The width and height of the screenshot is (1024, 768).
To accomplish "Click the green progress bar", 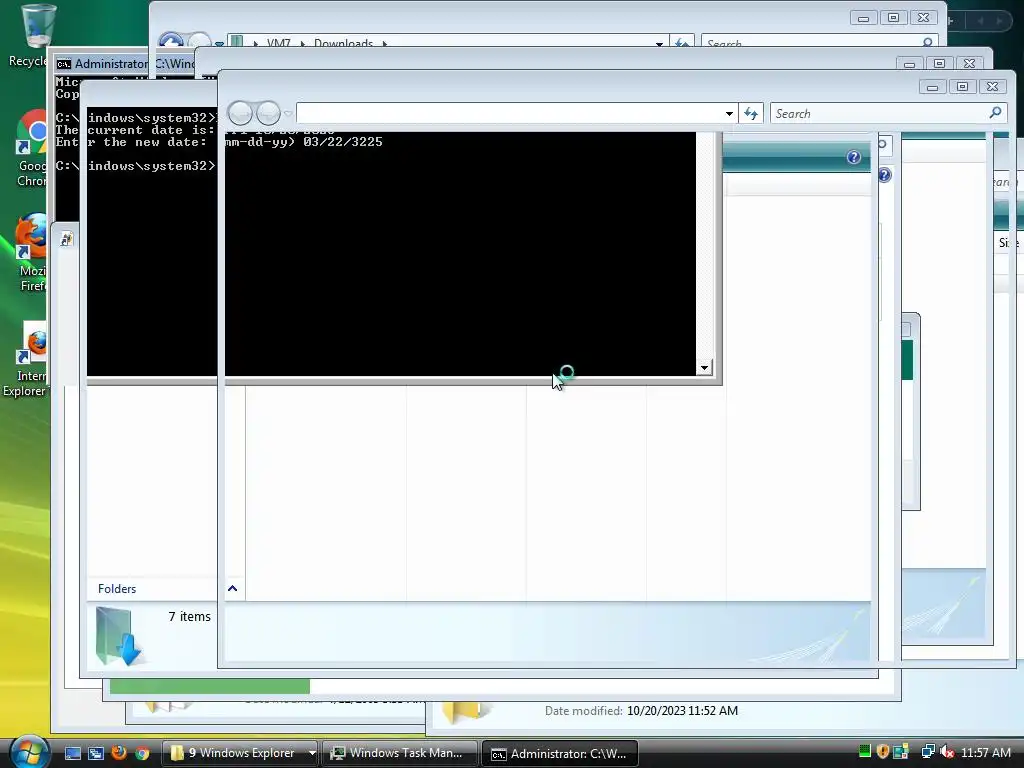I will click(x=210, y=686).
